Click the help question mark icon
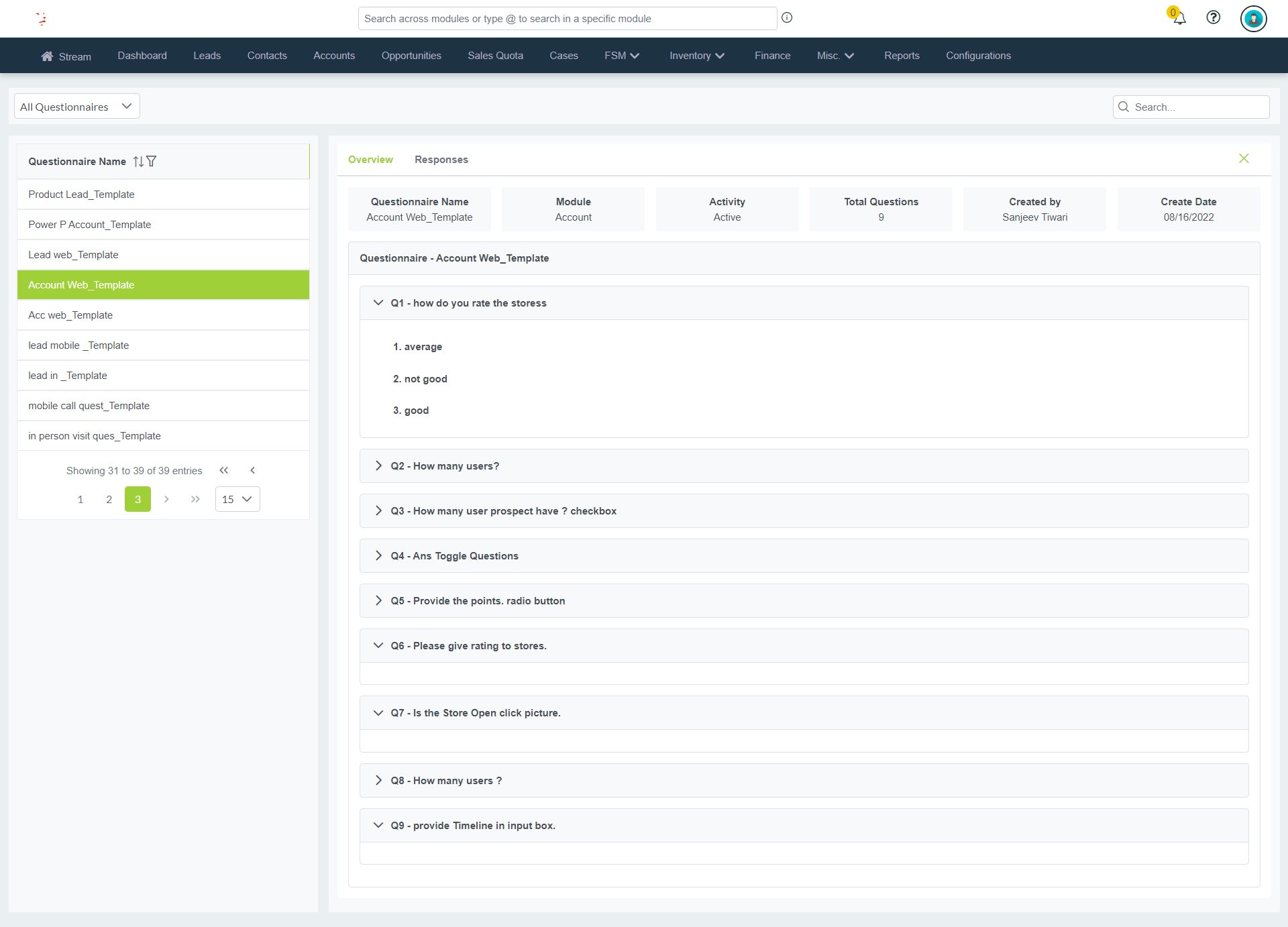 pos(1213,17)
